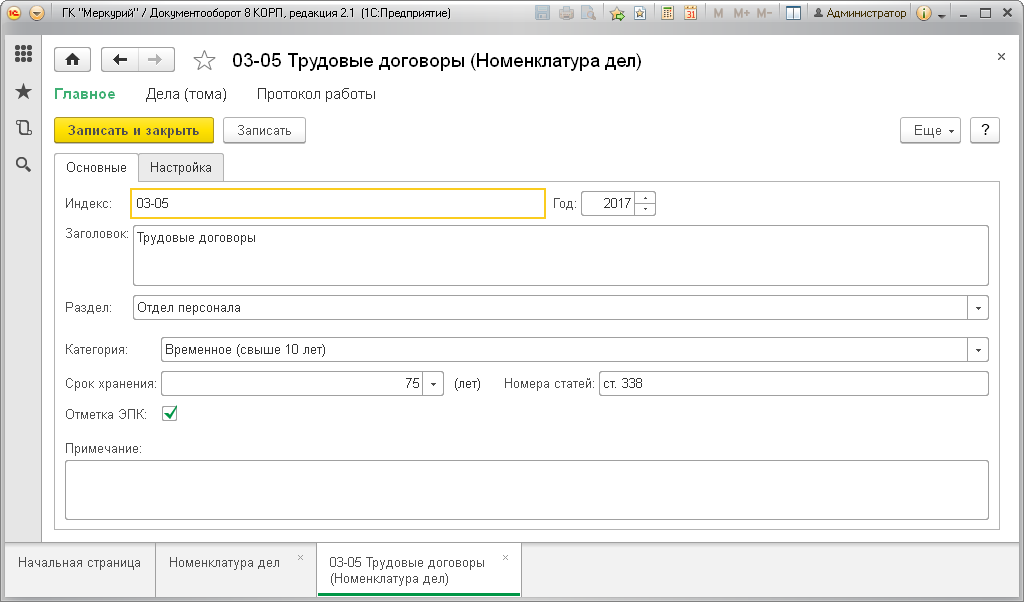Image resolution: width=1024 pixels, height=602 pixels.
Task: Navigate forward with the right arrow
Action: [x=155, y=60]
